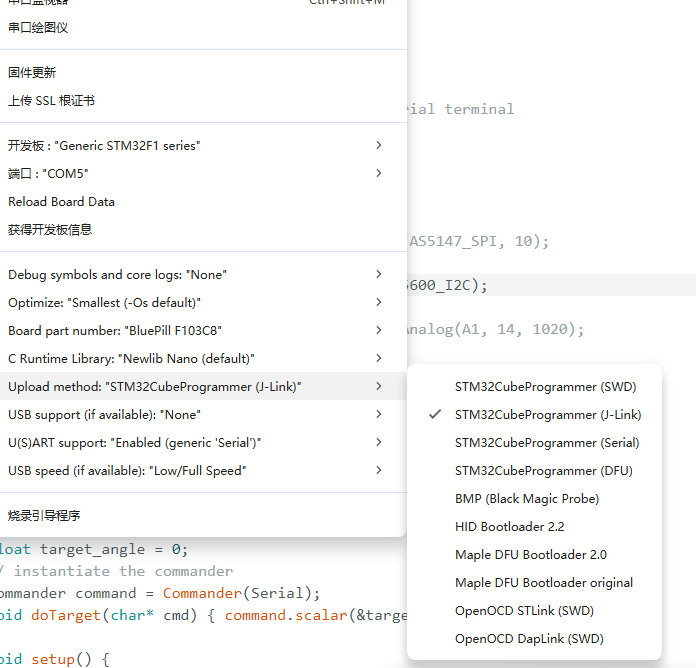The image size is (696, 668).
Task: Expand chevron beside 端口 COM5
Action: pos(378,173)
